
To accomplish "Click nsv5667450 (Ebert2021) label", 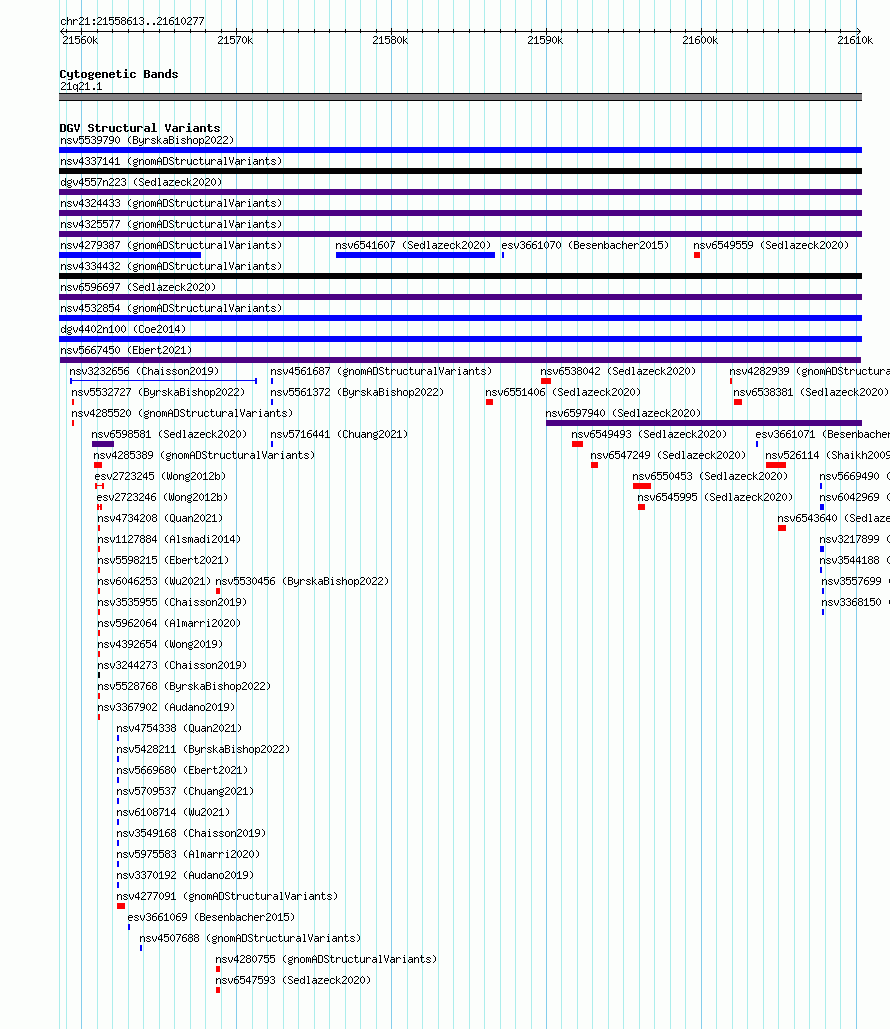I will [126, 350].
